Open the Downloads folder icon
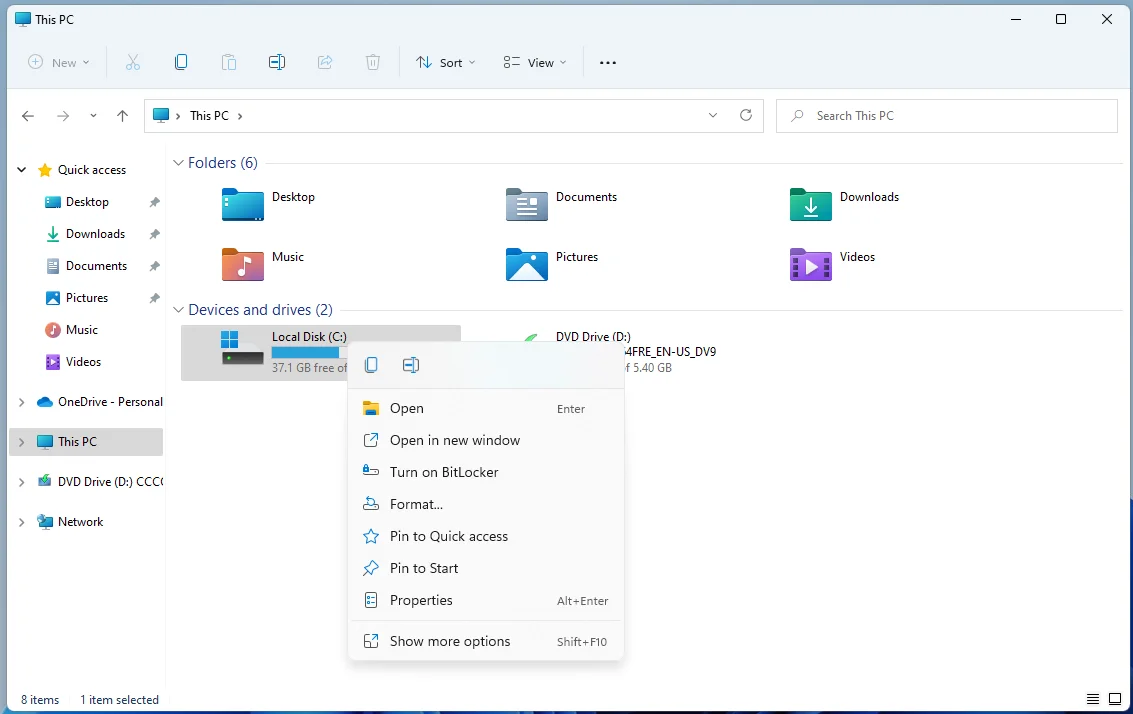Image resolution: width=1133 pixels, height=714 pixels. coord(810,204)
